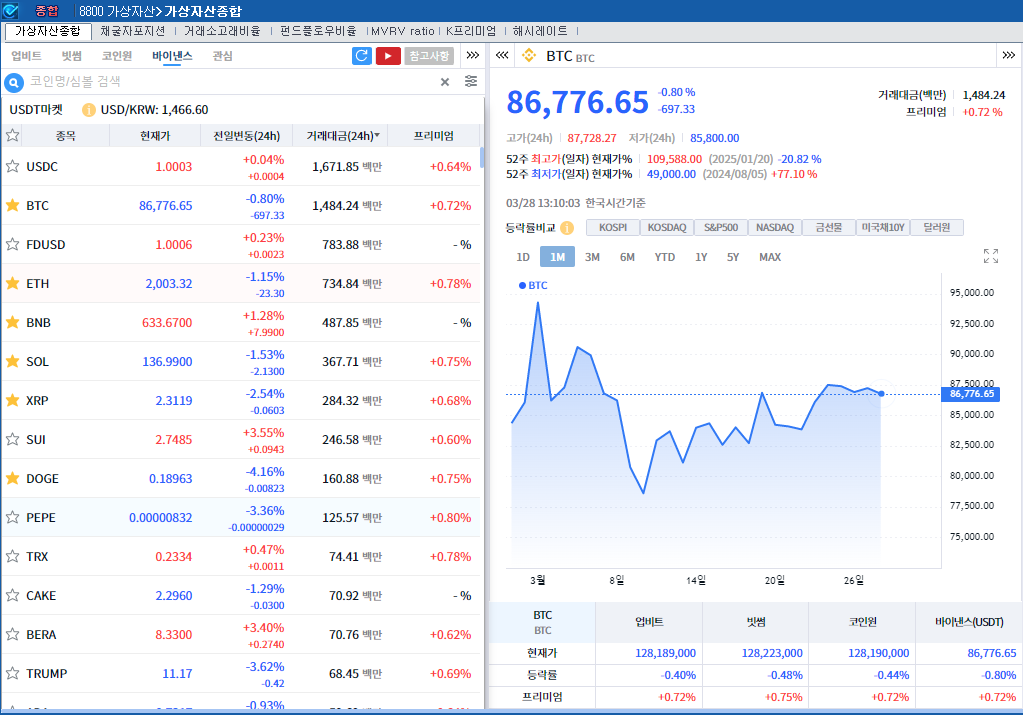Remove BTC from favorites via star

(12, 205)
